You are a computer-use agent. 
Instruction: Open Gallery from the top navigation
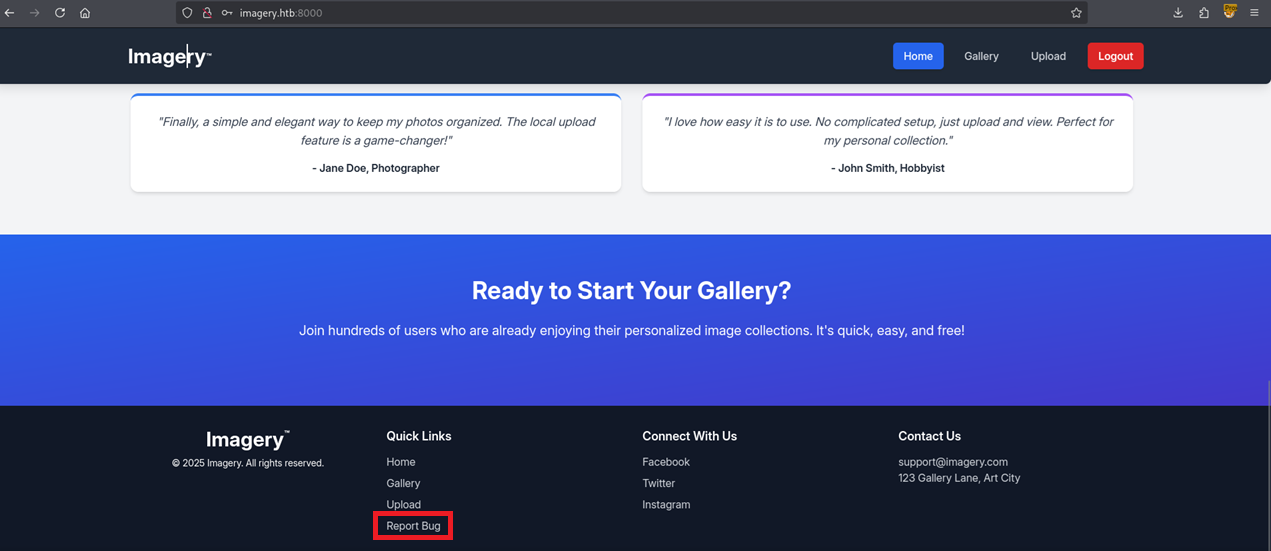coord(981,56)
